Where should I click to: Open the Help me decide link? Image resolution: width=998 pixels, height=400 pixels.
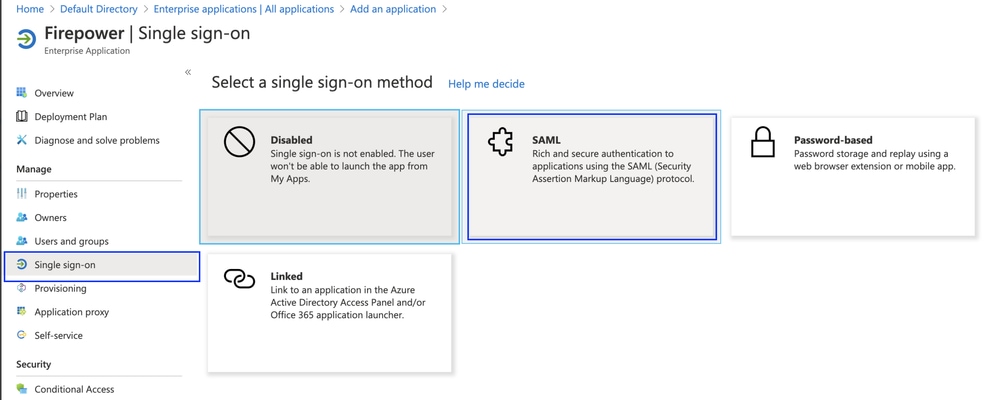pyautogui.click(x=486, y=84)
